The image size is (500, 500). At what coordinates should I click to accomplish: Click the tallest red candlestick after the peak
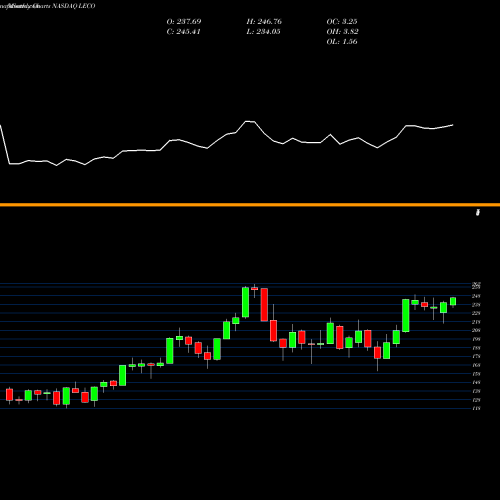264,305
